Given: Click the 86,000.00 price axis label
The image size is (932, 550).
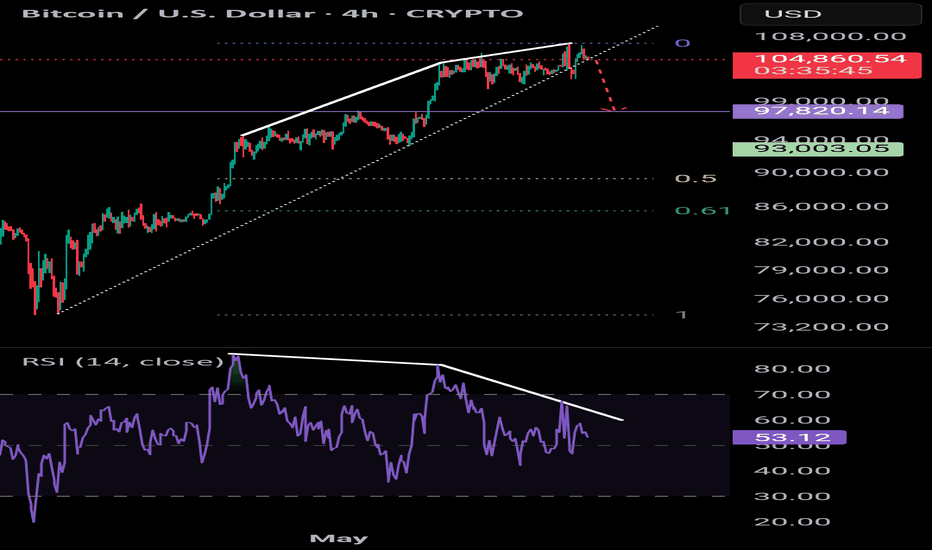Looking at the screenshot, I should 822,207.
